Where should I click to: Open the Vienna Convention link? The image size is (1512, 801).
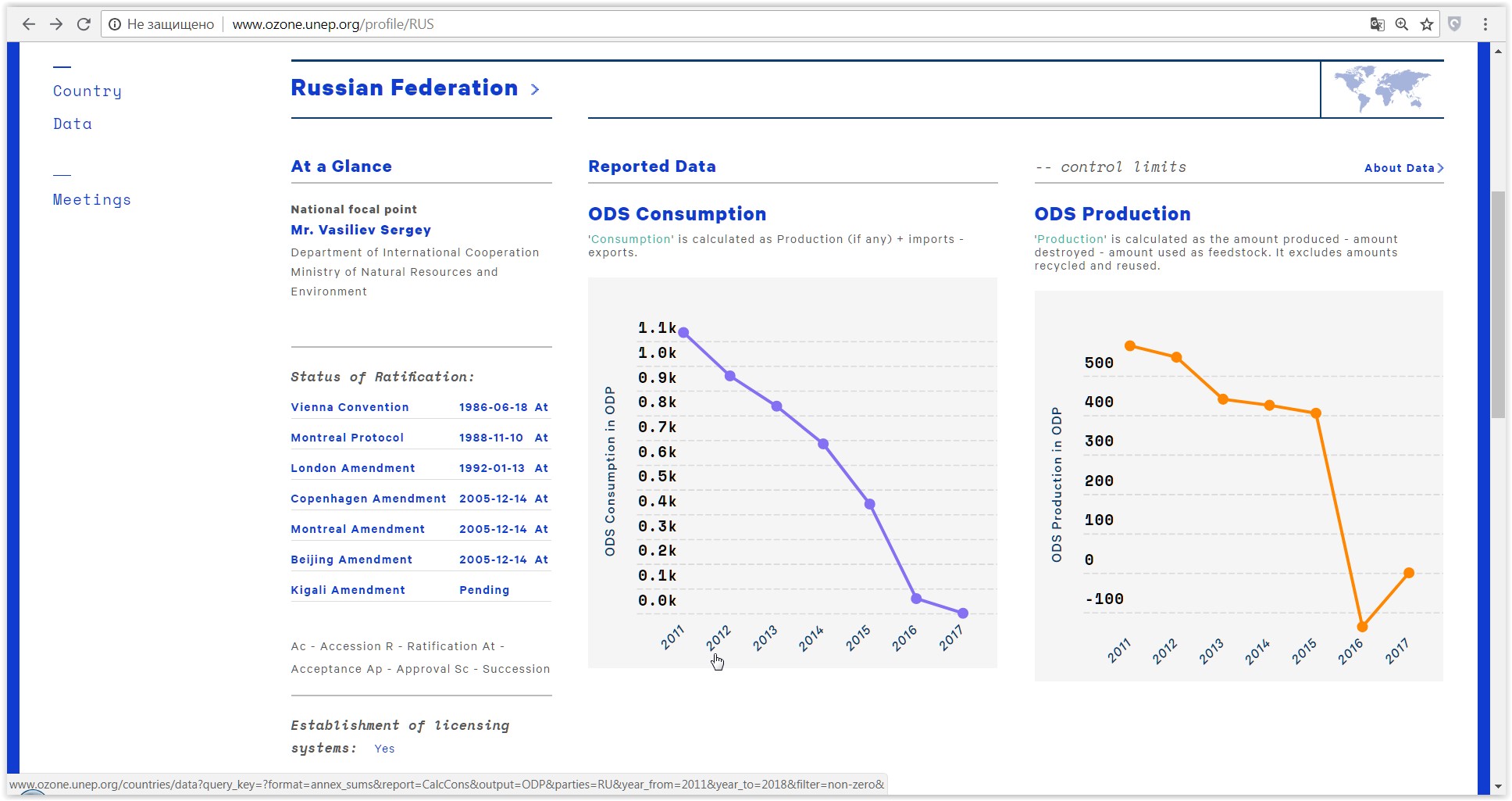[350, 407]
